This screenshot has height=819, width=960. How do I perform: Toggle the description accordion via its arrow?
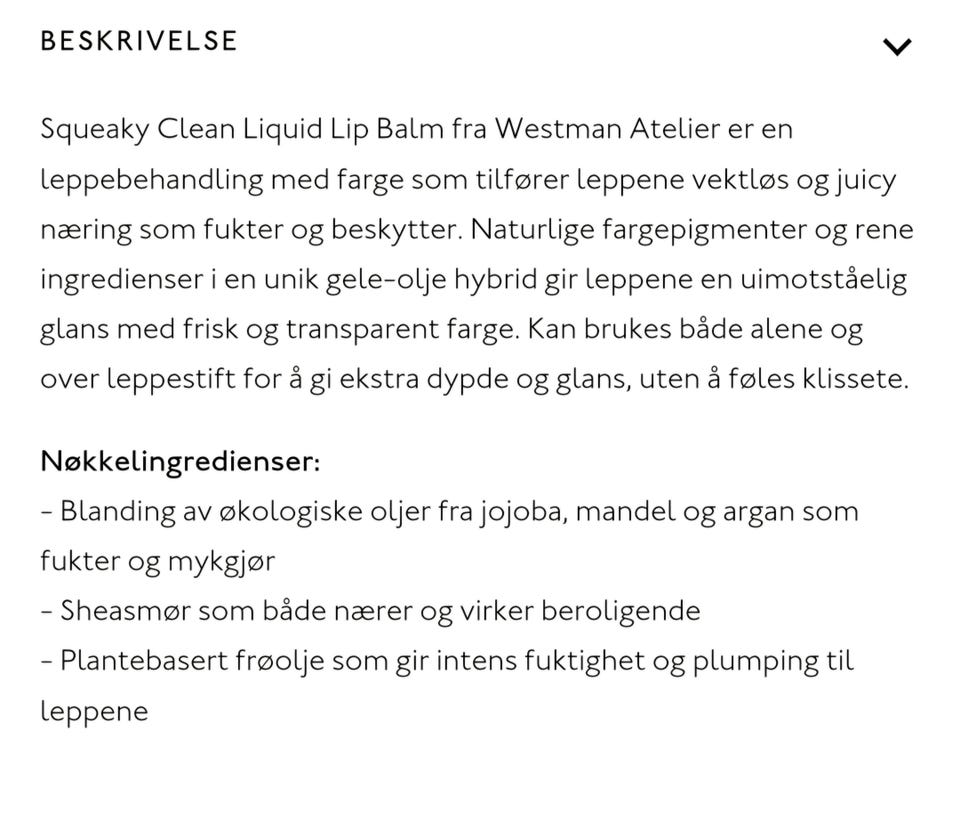click(x=897, y=45)
